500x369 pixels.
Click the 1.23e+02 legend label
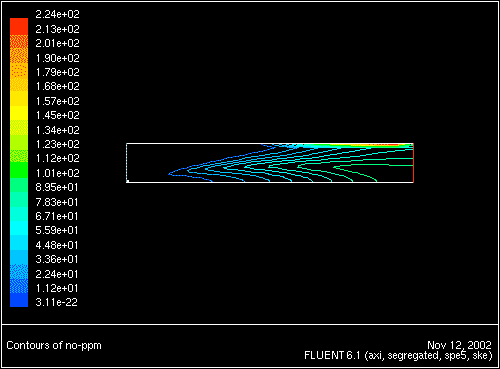[57, 144]
